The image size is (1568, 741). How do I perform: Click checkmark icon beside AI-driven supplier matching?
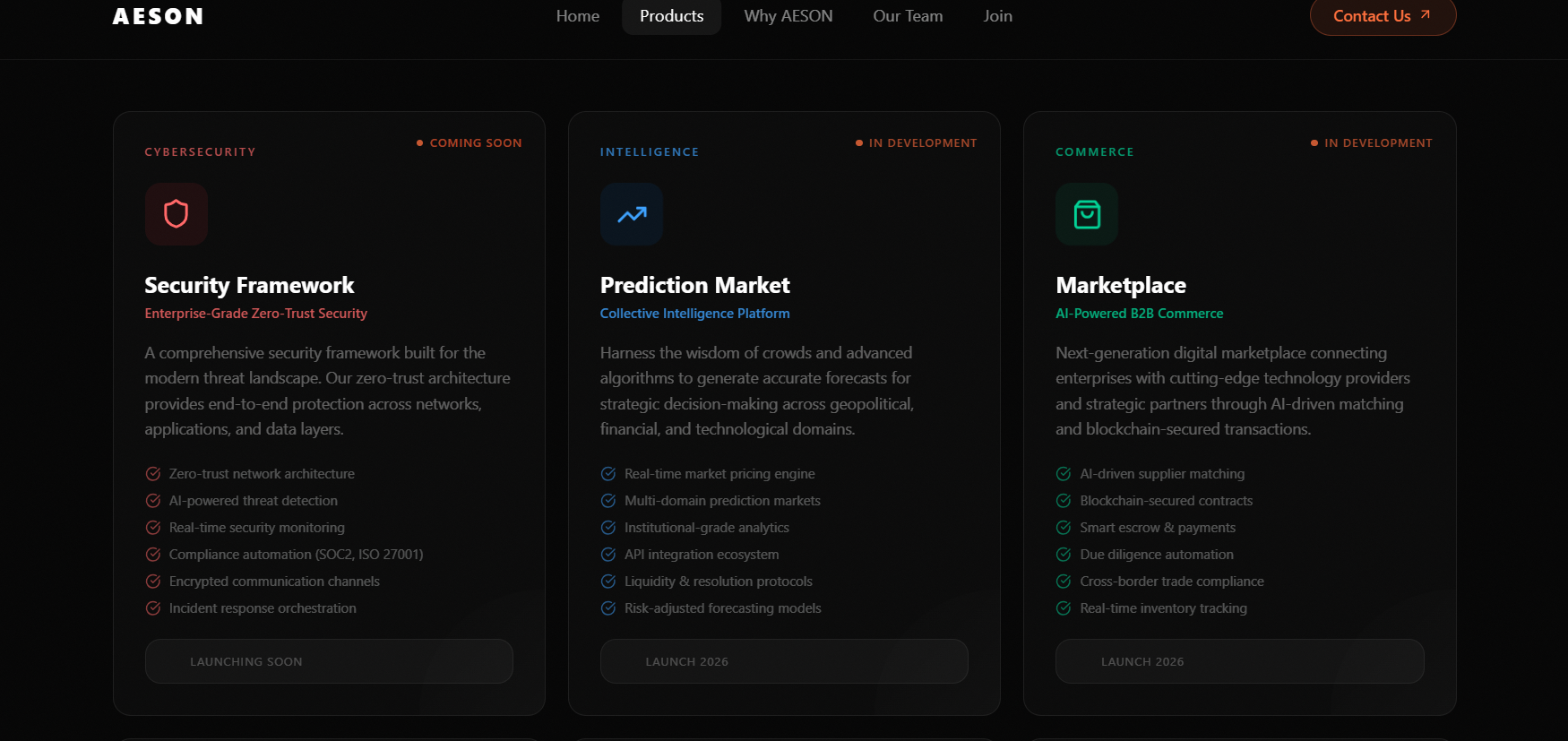pos(1064,474)
